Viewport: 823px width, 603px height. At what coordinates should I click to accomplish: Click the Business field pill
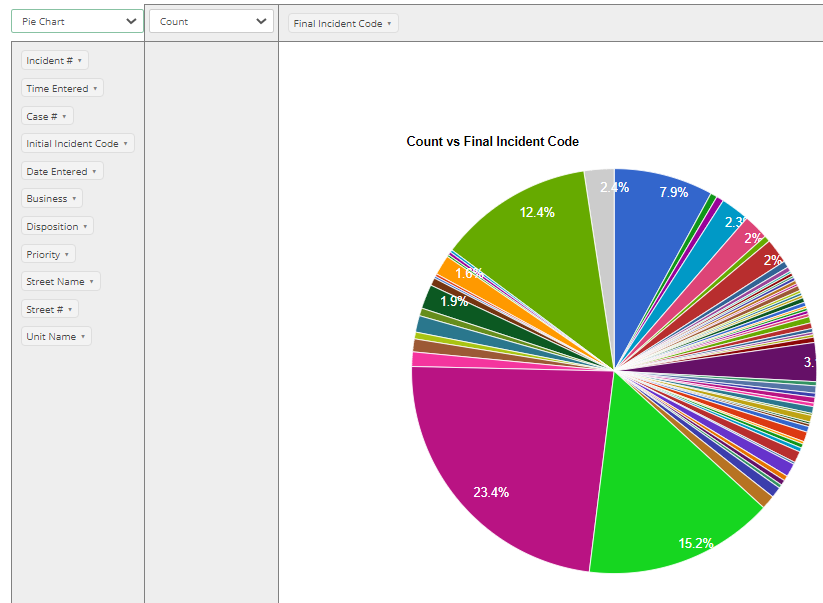pos(51,198)
